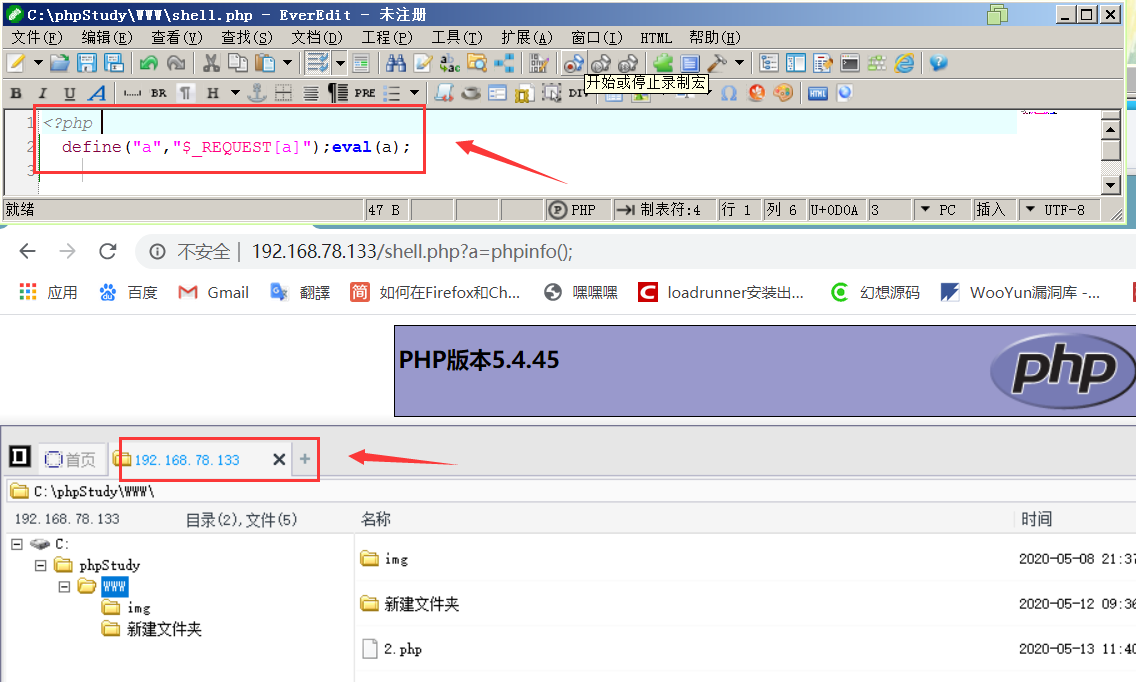This screenshot has height=682, width=1136.
Task: Toggle Bold formatting button
Action: [16, 93]
